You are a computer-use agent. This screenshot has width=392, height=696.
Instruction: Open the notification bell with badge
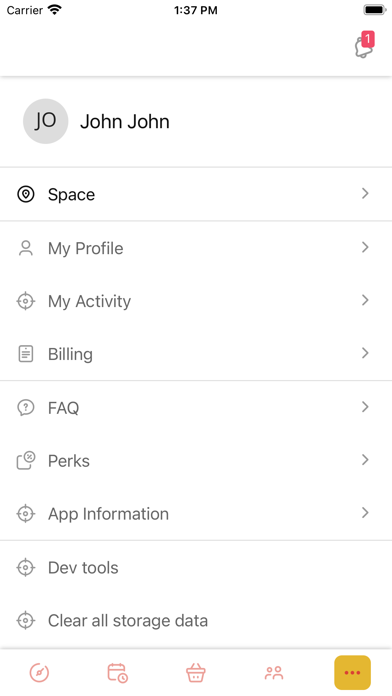tap(364, 45)
